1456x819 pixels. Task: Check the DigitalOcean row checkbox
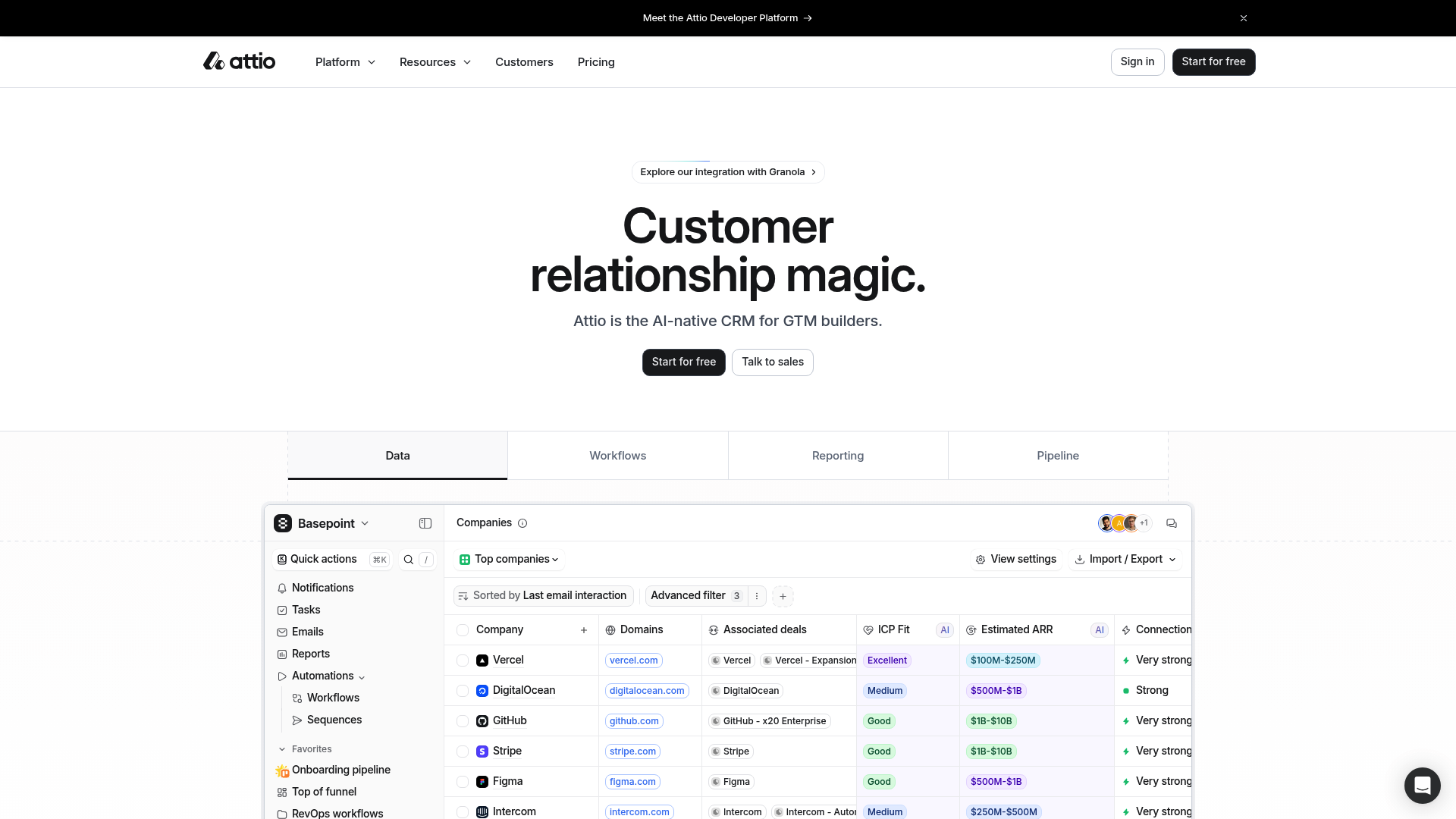pyautogui.click(x=463, y=691)
